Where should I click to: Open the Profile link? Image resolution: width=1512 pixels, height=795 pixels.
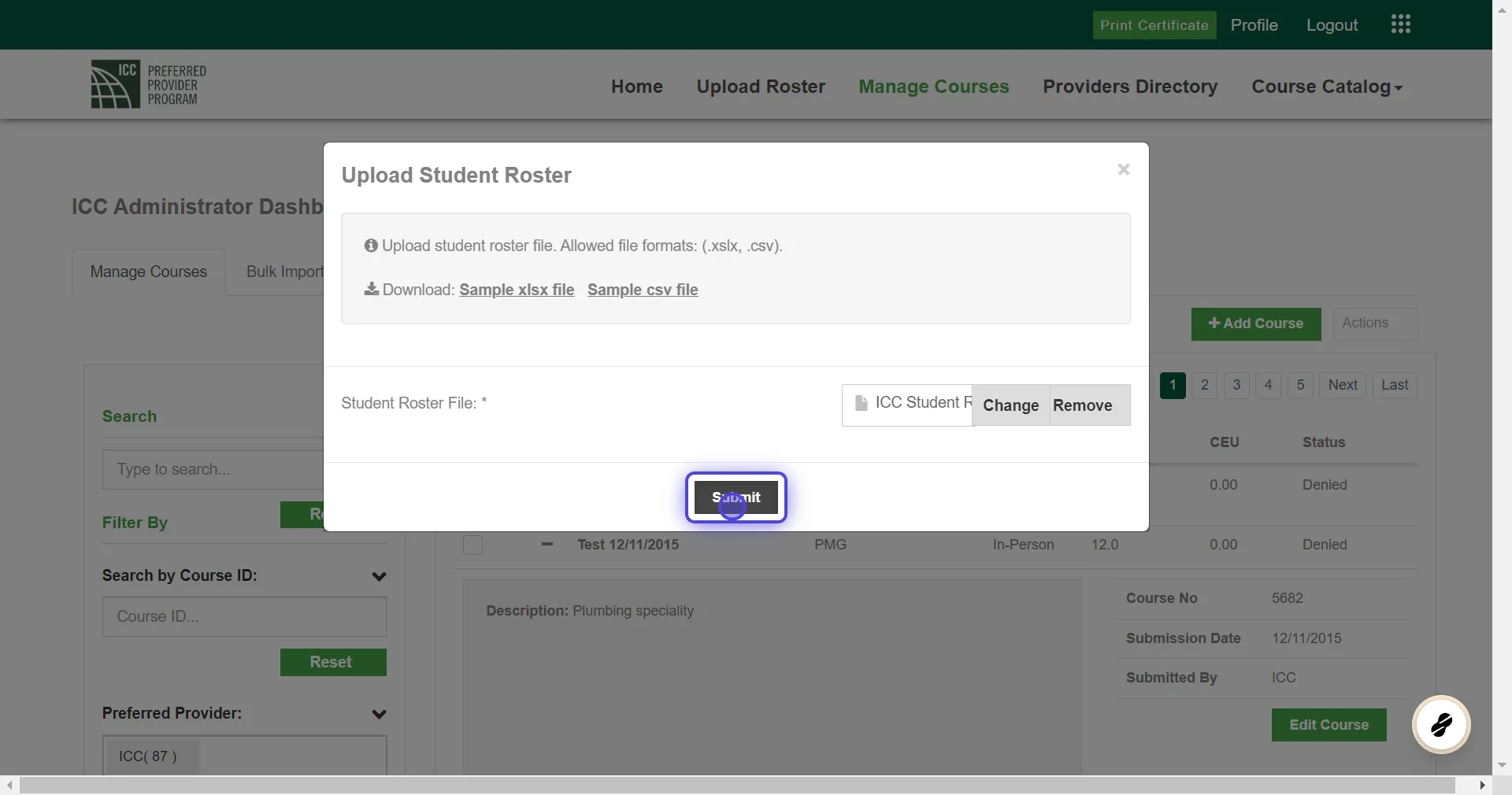(x=1254, y=25)
